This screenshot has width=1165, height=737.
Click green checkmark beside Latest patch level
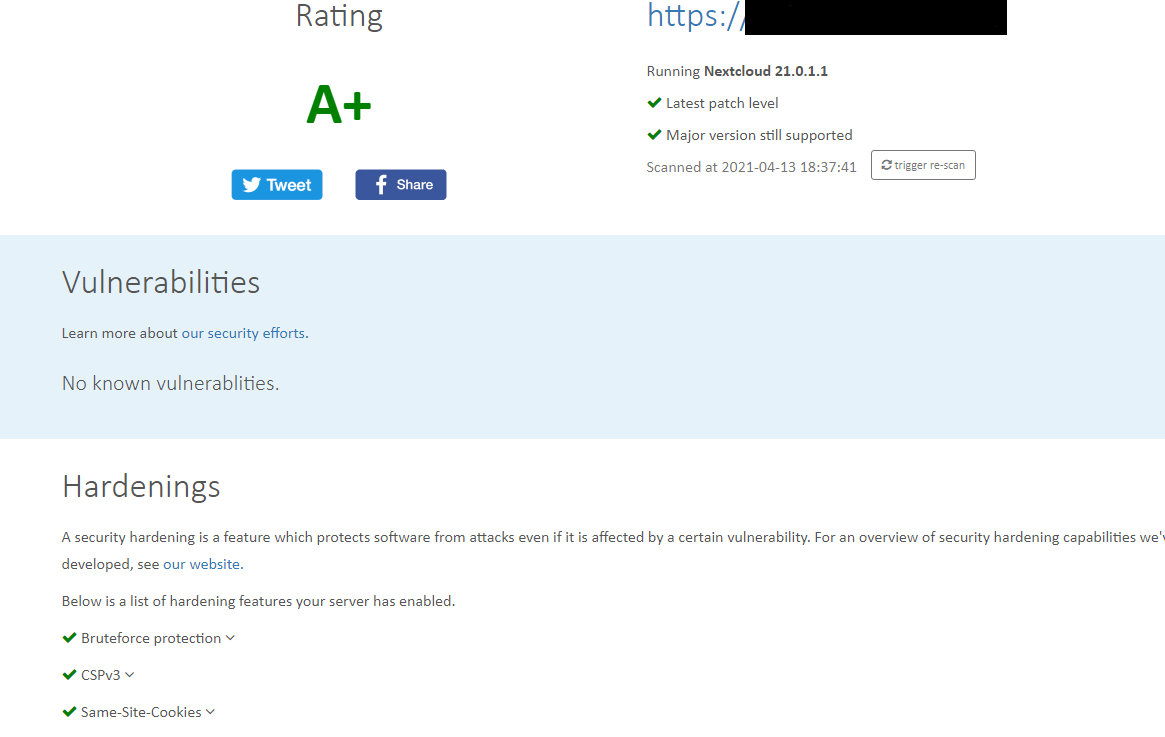point(654,103)
